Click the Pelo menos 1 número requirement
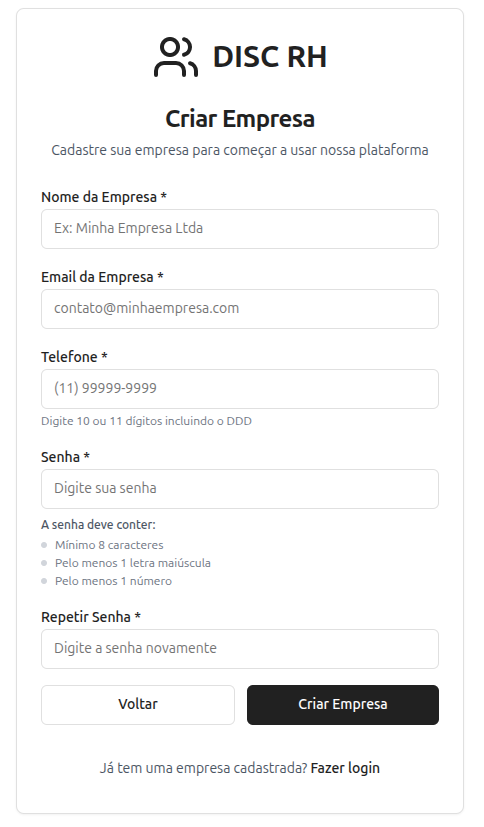Image resolution: width=484 pixels, height=827 pixels. (x=113, y=581)
